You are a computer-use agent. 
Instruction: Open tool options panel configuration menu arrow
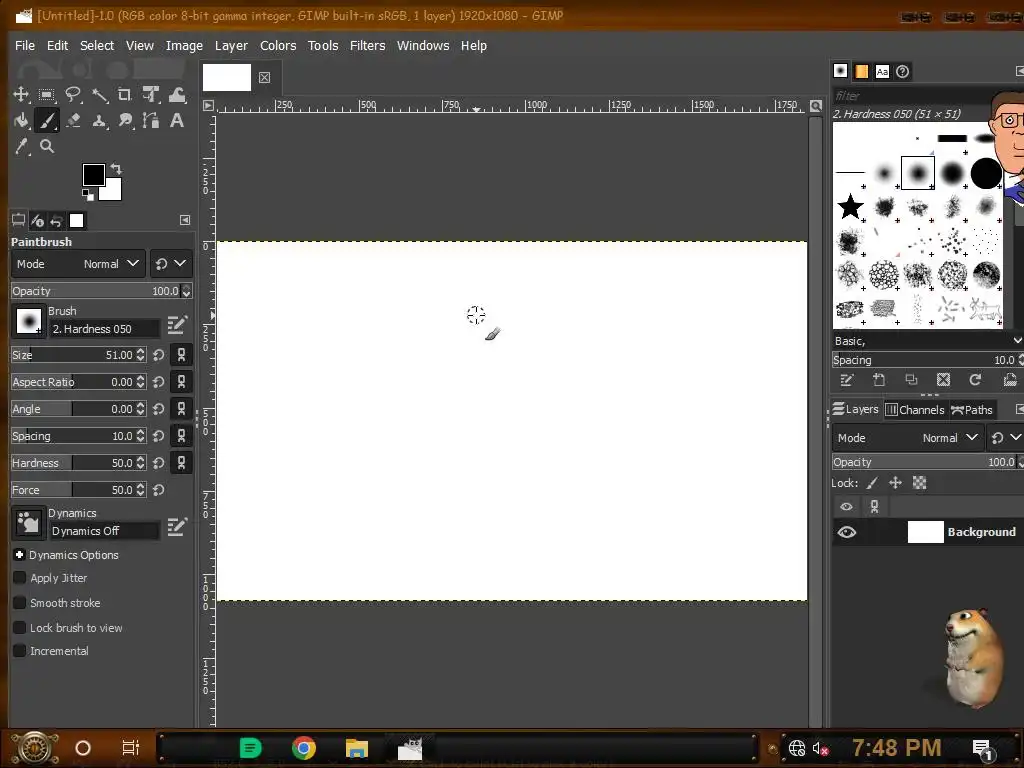[185, 220]
